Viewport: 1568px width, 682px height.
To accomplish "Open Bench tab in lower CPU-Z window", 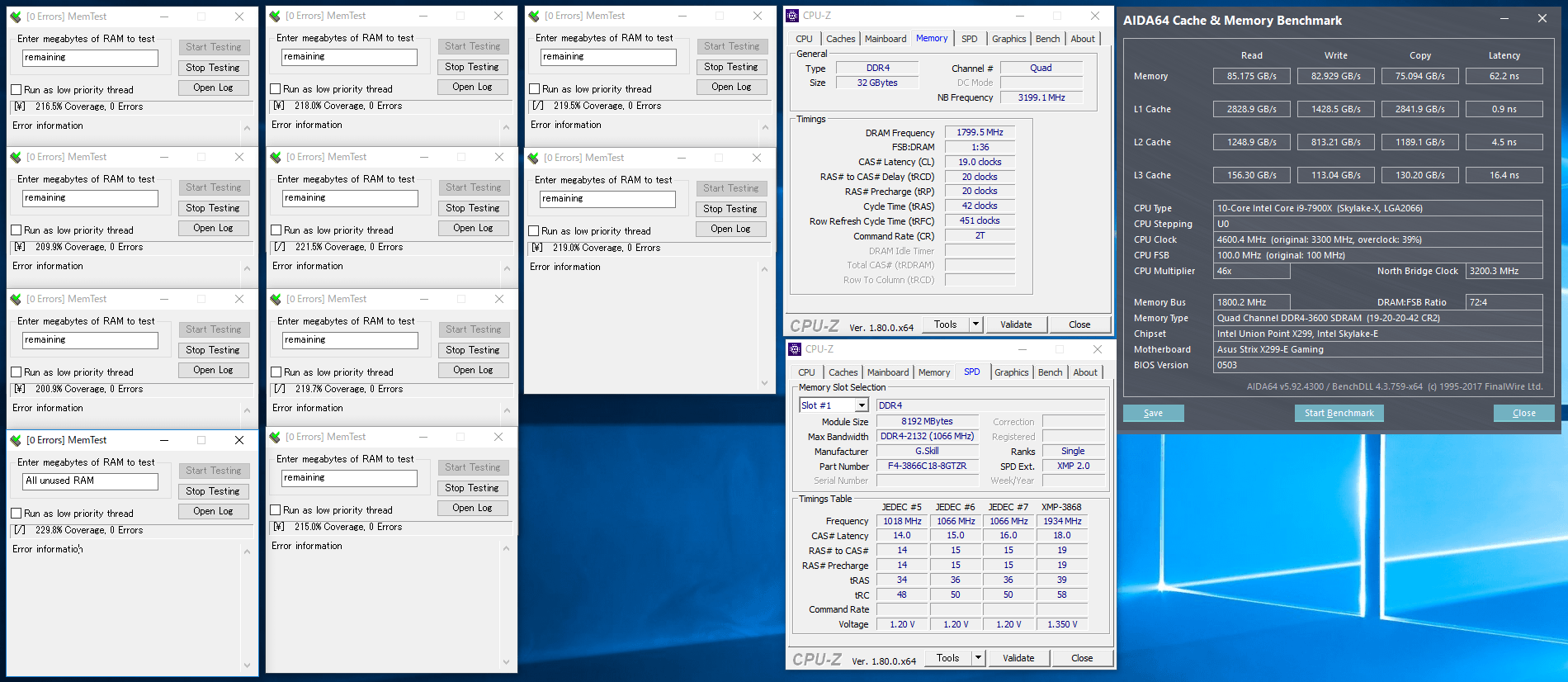I will [x=1051, y=372].
